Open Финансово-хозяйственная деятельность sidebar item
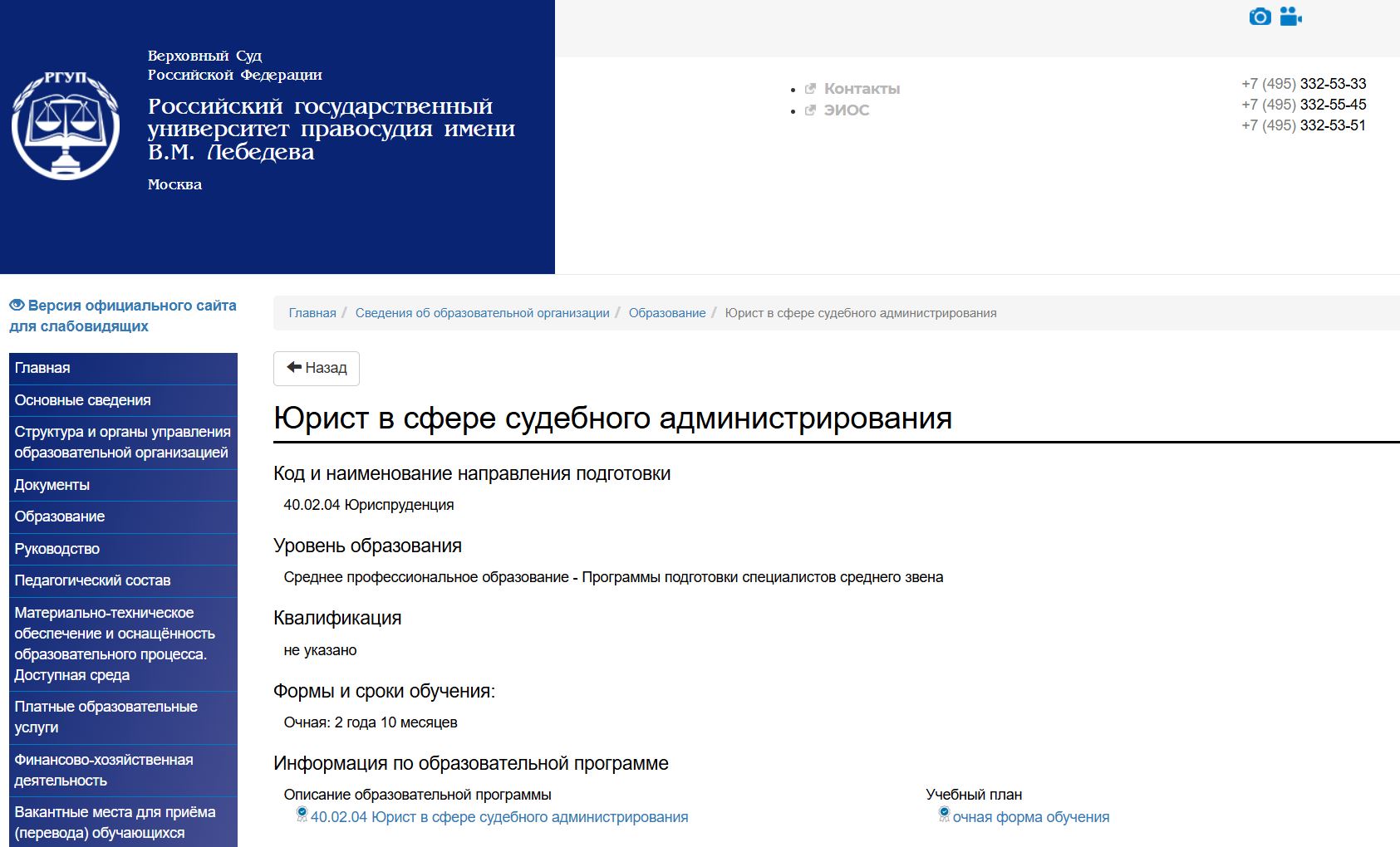The height and width of the screenshot is (847, 1400). [x=123, y=770]
